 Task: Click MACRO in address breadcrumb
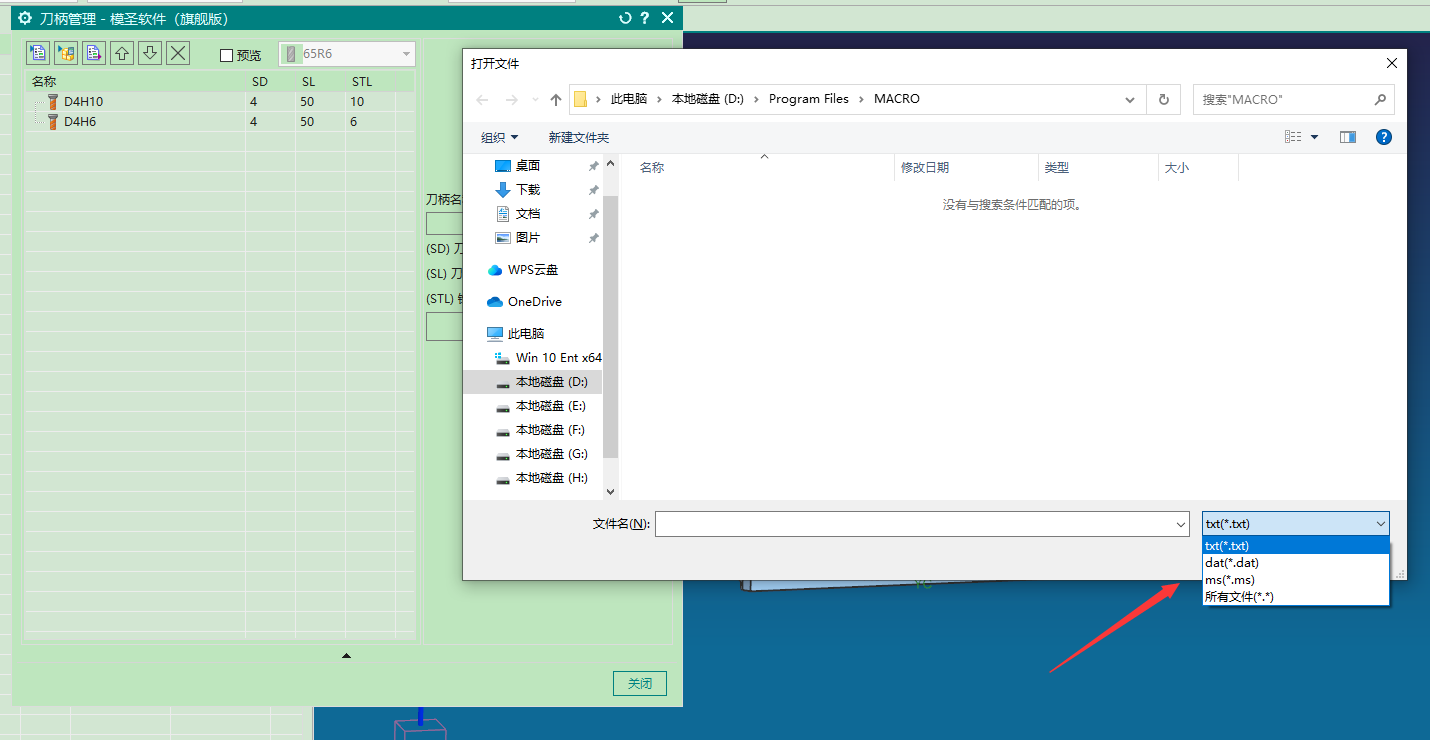(897, 99)
